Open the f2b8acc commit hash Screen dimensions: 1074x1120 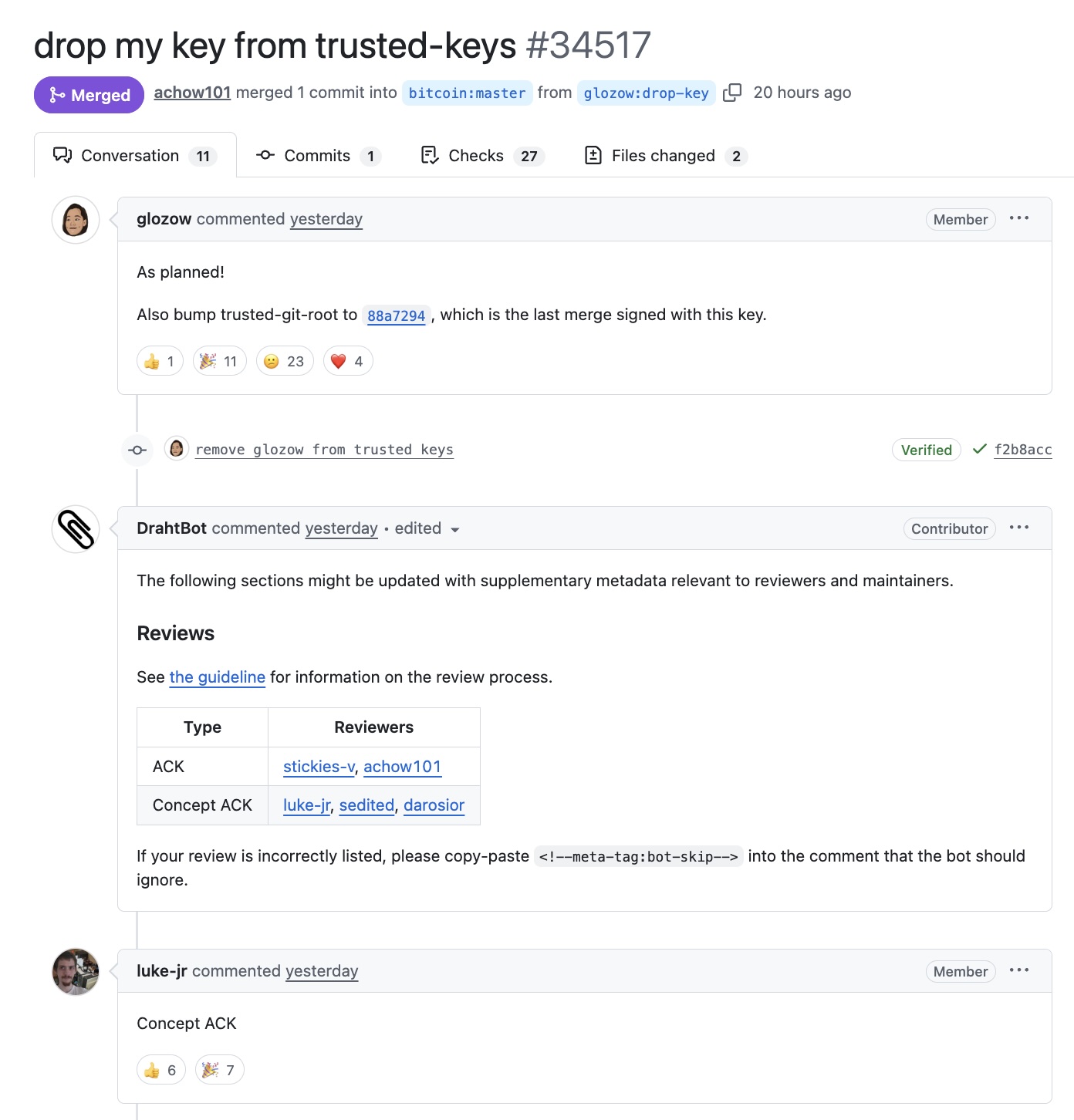click(x=1022, y=450)
